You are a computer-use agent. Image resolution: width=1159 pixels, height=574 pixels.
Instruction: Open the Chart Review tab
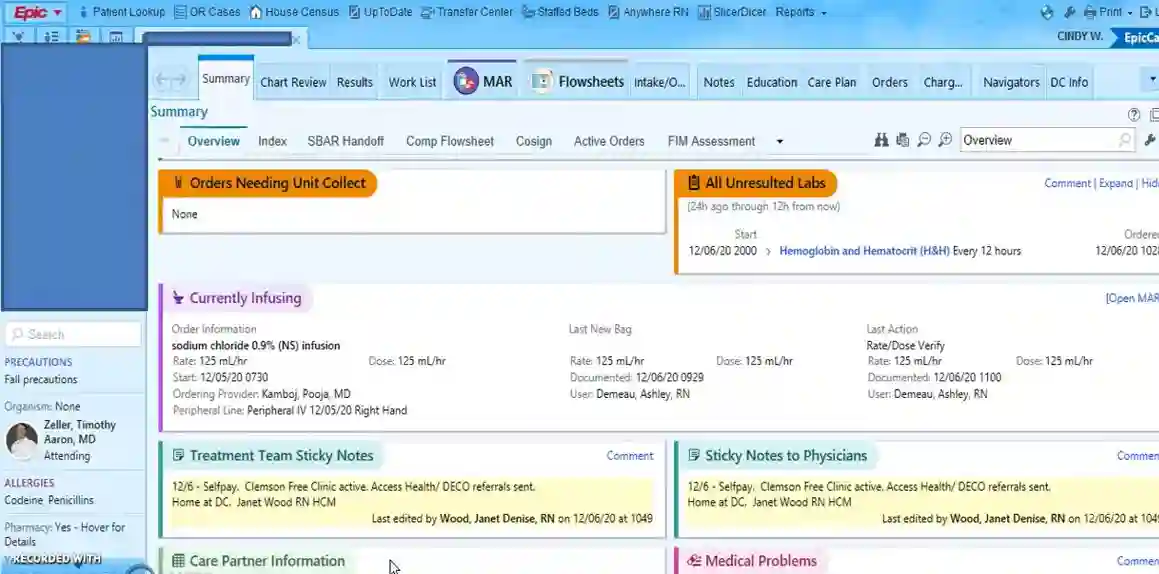[293, 82]
